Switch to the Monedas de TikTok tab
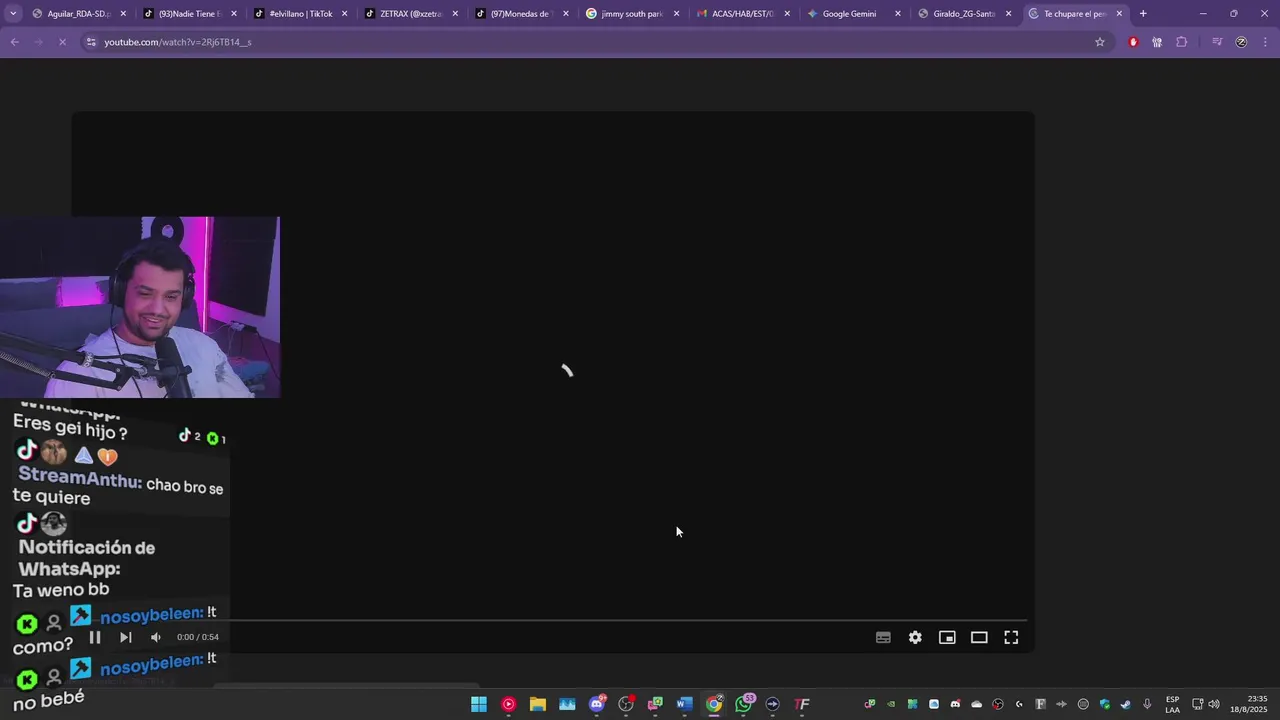The height and width of the screenshot is (720, 1280). (520, 14)
